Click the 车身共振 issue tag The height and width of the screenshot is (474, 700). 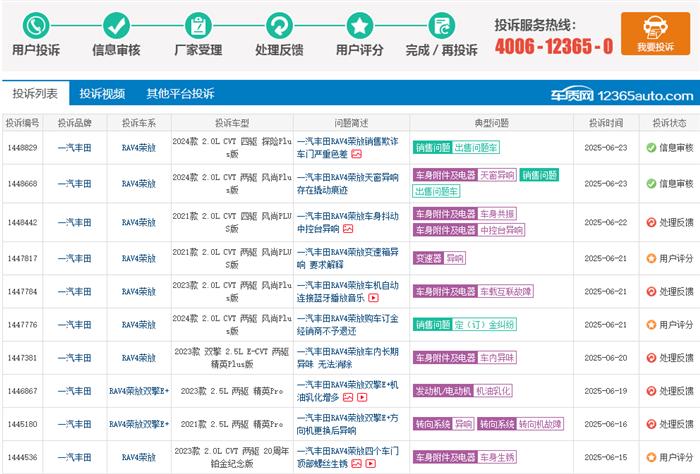pos(497,214)
